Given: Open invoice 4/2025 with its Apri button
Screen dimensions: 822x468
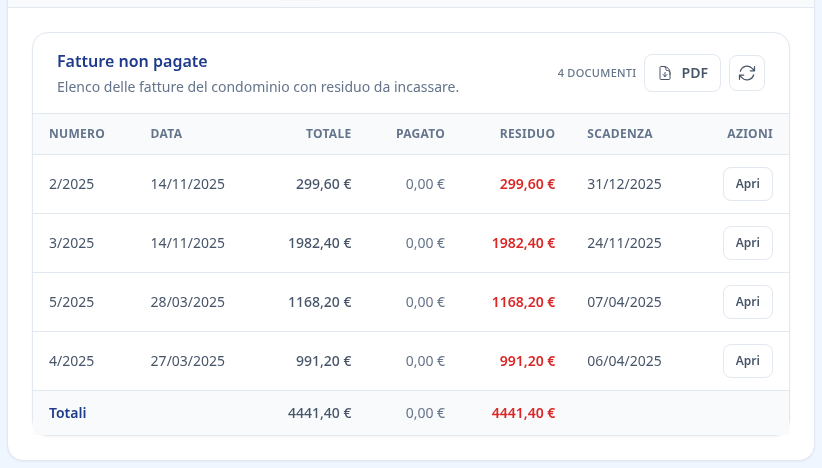Looking at the screenshot, I should (748, 361).
